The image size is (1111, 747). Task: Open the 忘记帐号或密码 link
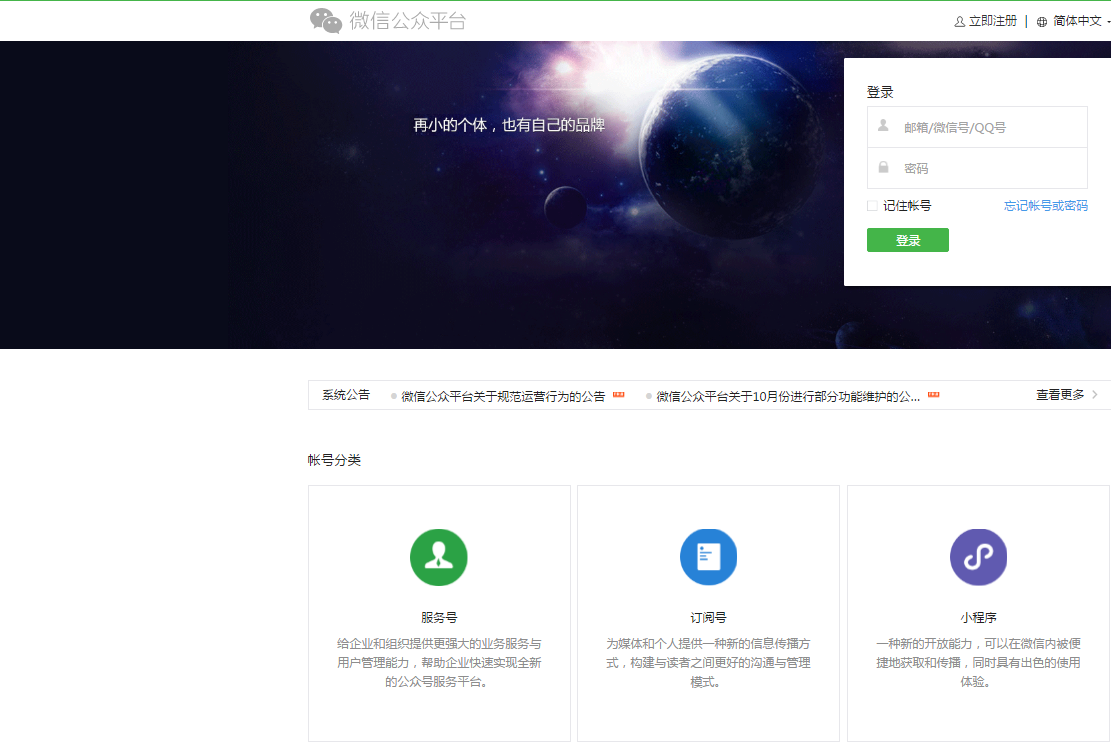pyautogui.click(x=1046, y=206)
